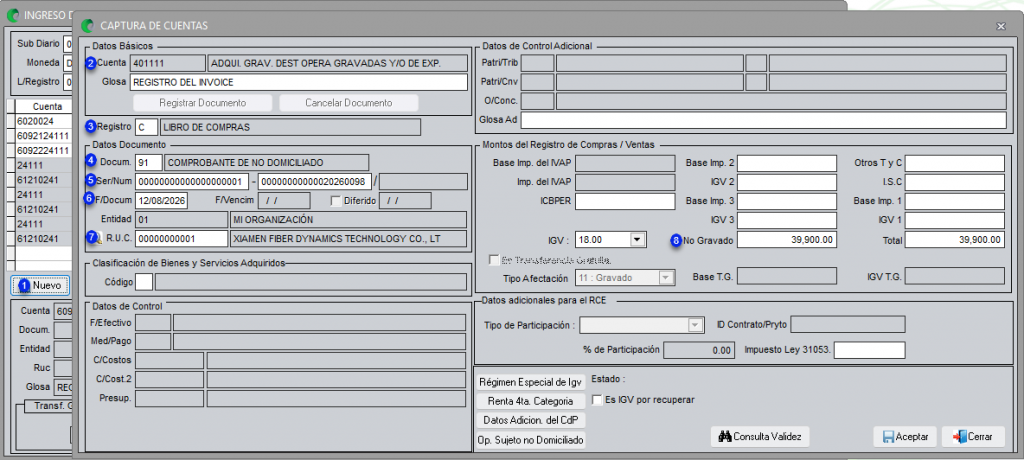Click the exit door icon on Cerrar
Image resolution: width=1024 pixels, height=460 pixels.
tap(959, 437)
